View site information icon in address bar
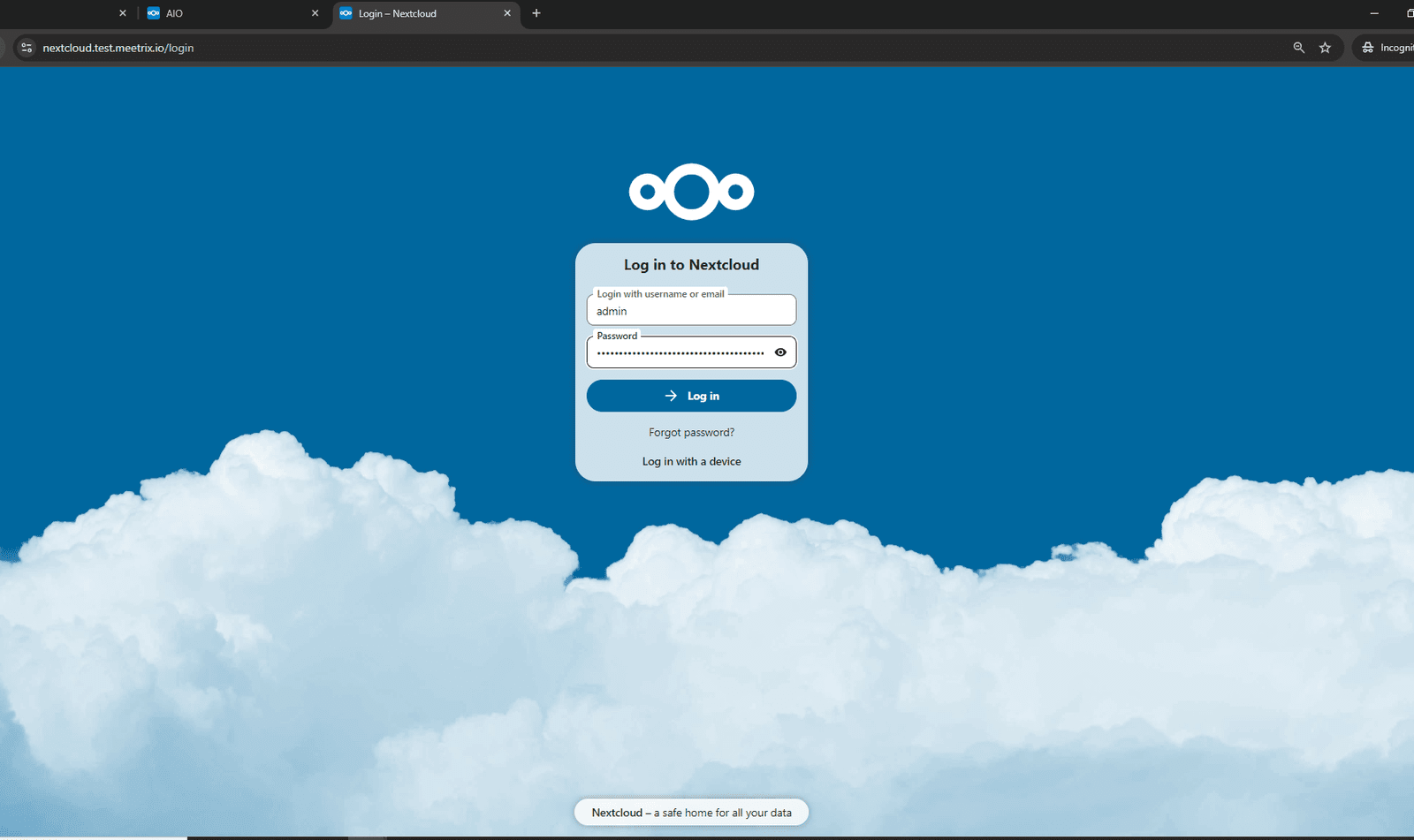Image resolution: width=1414 pixels, height=840 pixels. [27, 48]
